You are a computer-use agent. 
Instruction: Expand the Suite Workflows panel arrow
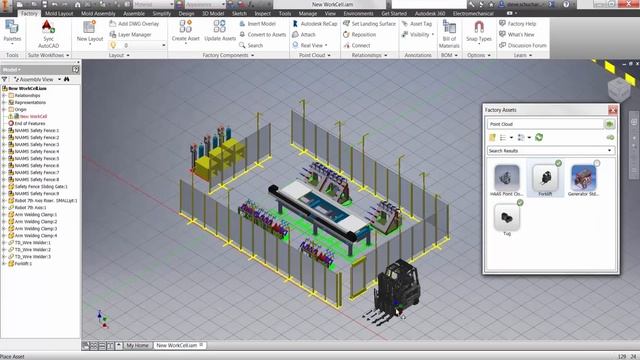tap(68, 55)
